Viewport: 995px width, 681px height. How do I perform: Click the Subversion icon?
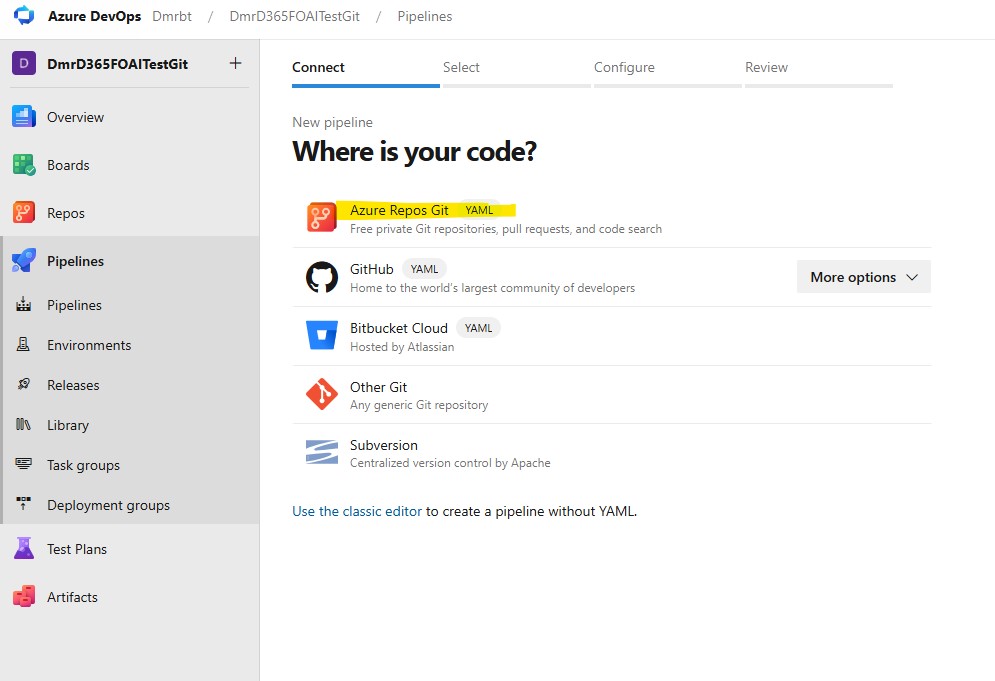pos(322,453)
